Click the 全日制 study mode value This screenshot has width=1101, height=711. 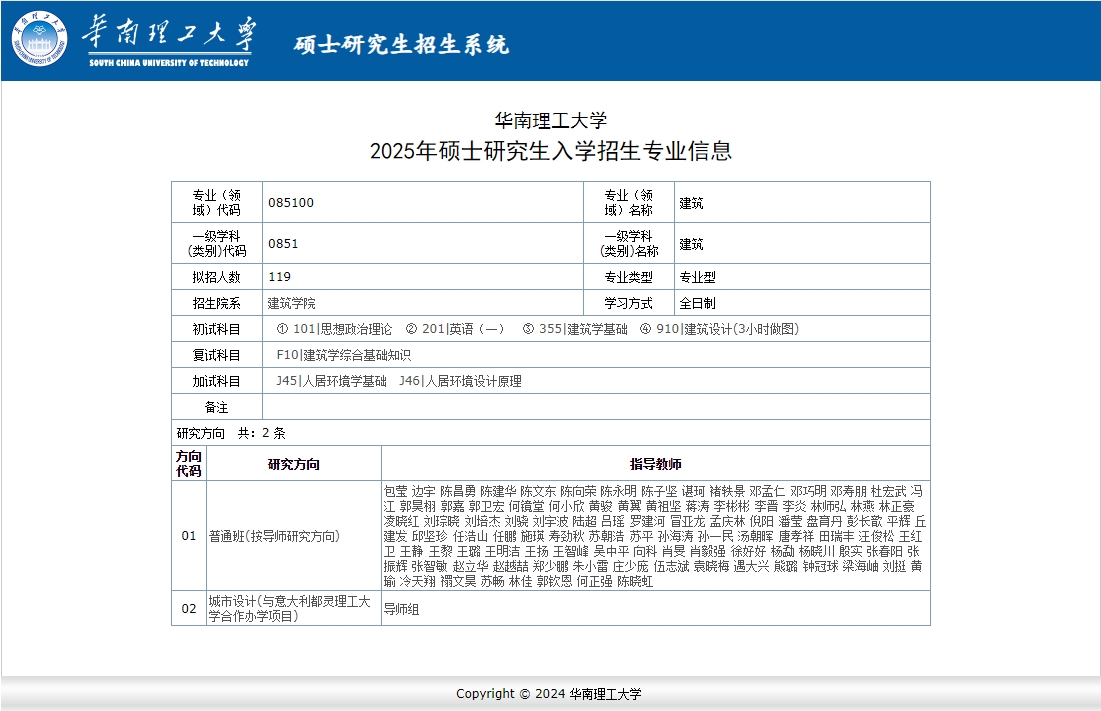point(698,303)
